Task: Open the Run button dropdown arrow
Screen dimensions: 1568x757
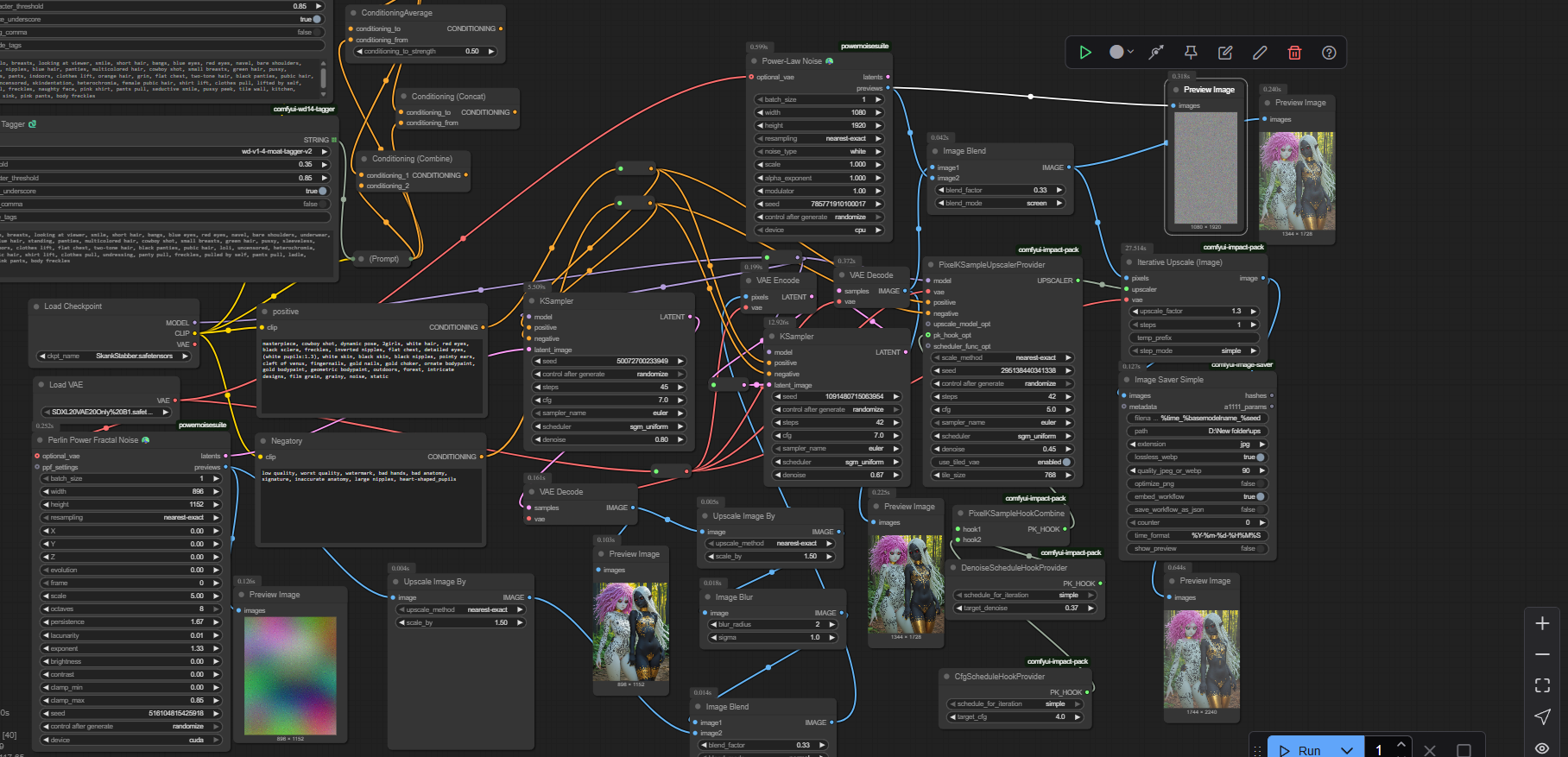Action: pos(1347,750)
